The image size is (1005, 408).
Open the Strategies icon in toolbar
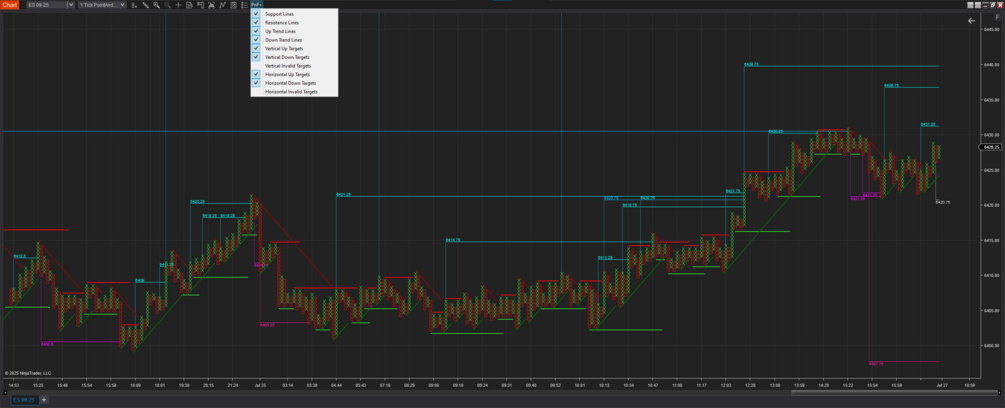point(211,5)
